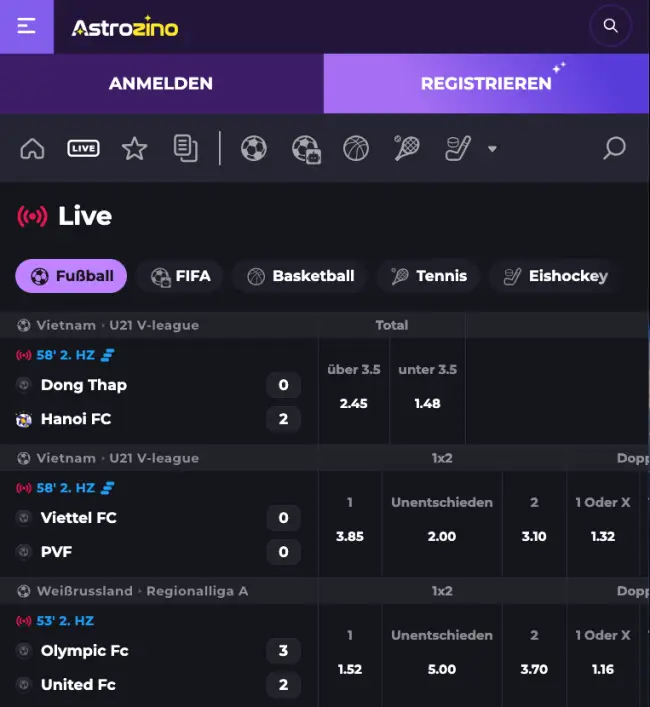The image size is (650, 707).
Task: Click the search icon in the header
Action: pos(610,26)
